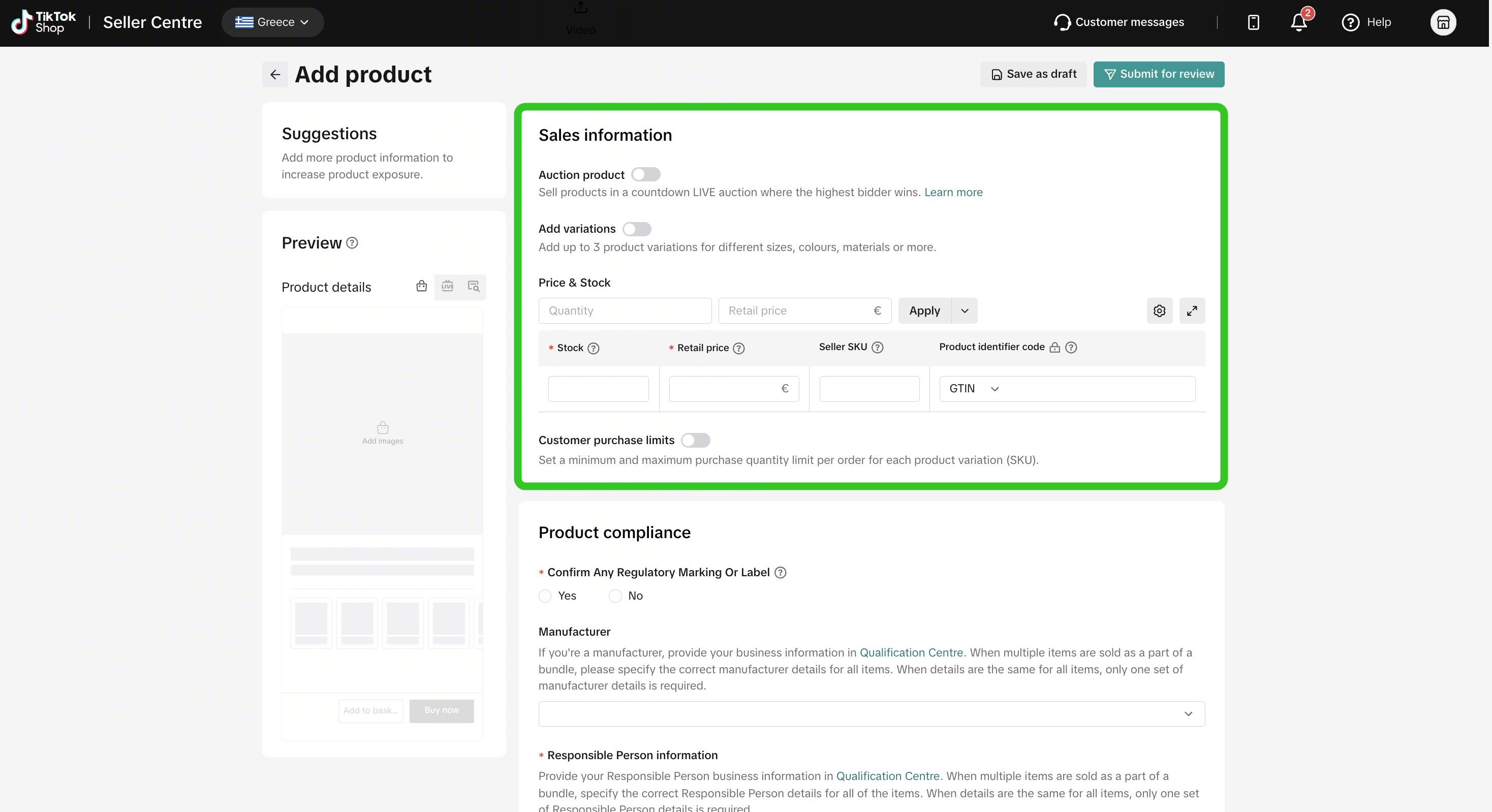The width and height of the screenshot is (1492, 812).
Task: Open the Manufacturer dropdown
Action: pos(872,714)
